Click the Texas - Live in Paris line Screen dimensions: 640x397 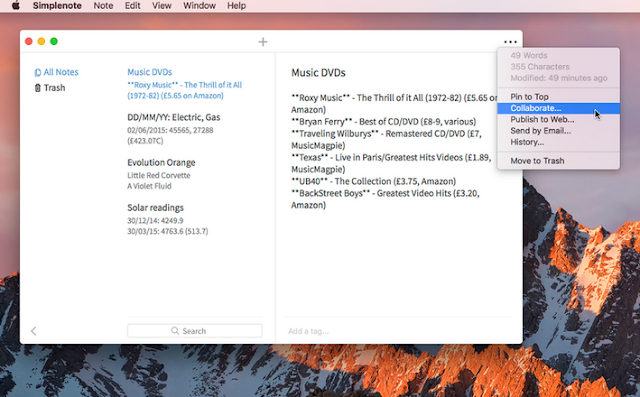(x=391, y=163)
